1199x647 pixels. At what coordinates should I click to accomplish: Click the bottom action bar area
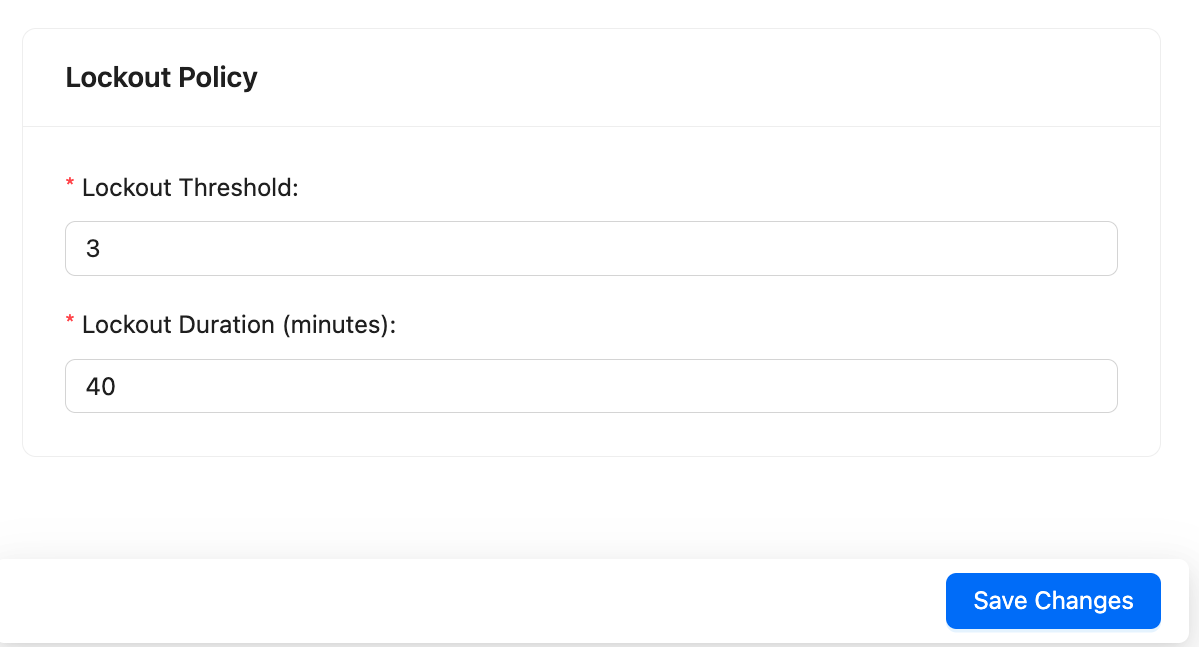tap(500, 600)
